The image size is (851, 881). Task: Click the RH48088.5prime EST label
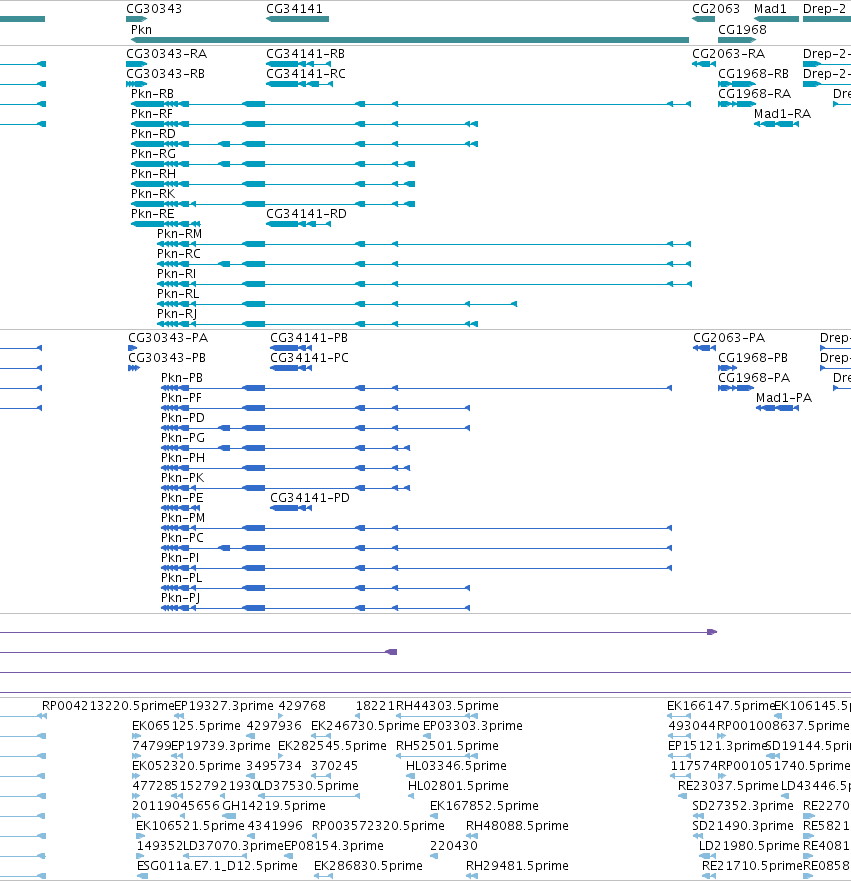coord(517,826)
